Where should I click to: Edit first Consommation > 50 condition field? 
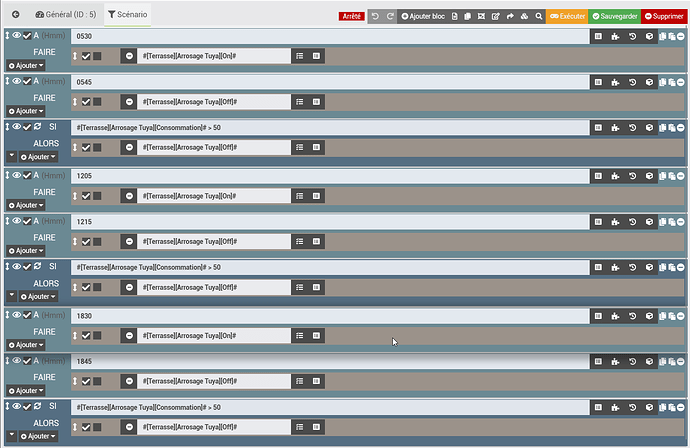click(x=330, y=128)
